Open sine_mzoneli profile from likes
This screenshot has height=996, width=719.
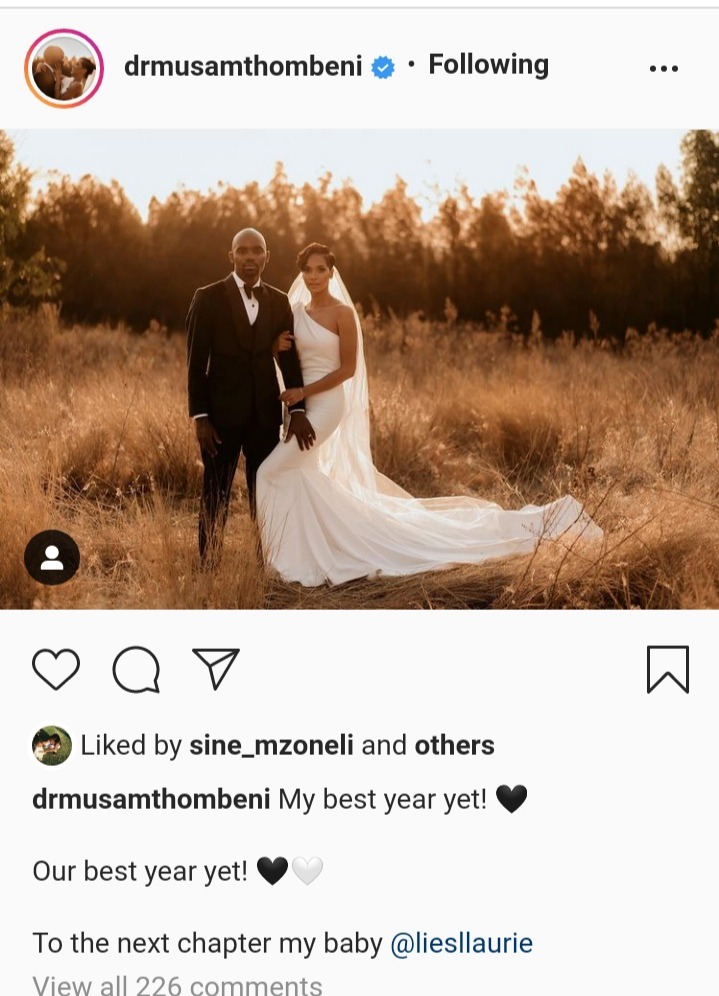point(271,746)
